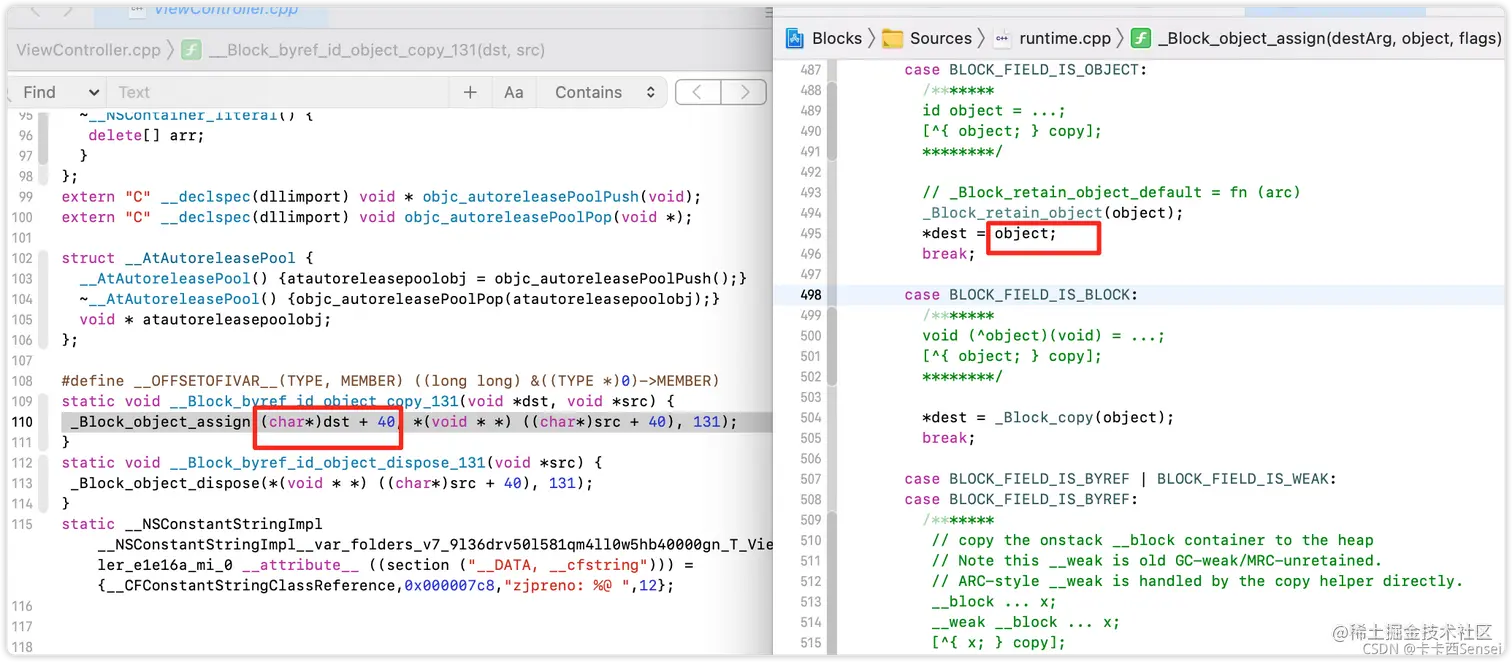
Task: Focus the Text search field in the find bar
Action: [277, 92]
